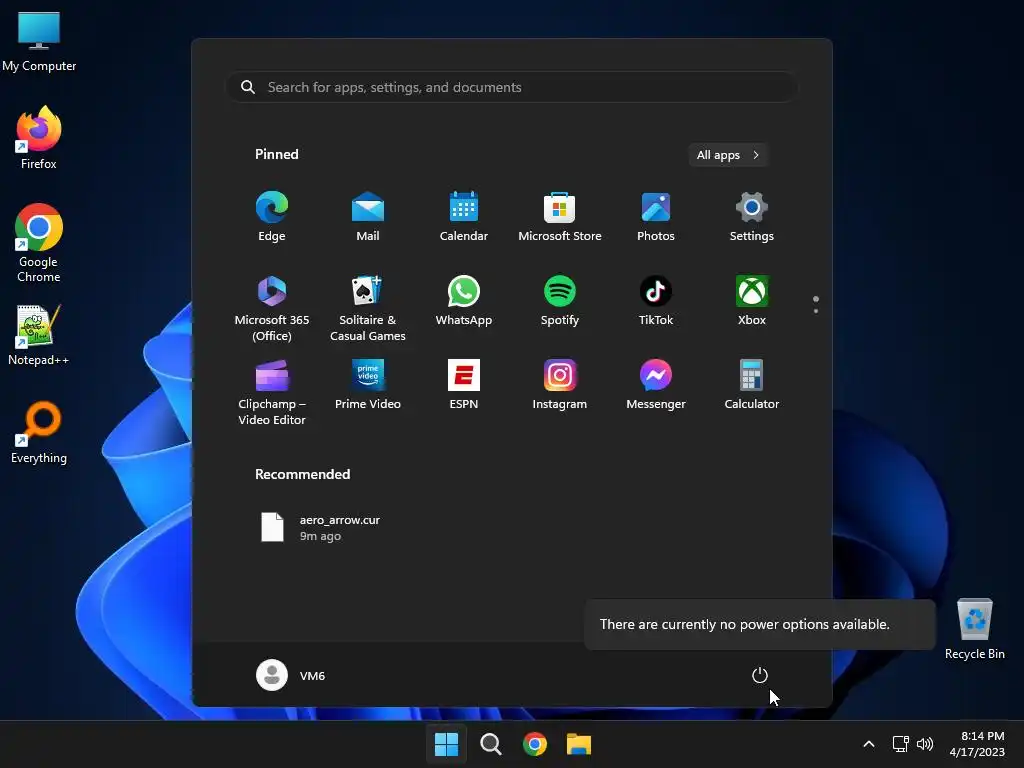The width and height of the screenshot is (1024, 768).
Task: Go to next page of pinned apps
Action: [x=816, y=311]
